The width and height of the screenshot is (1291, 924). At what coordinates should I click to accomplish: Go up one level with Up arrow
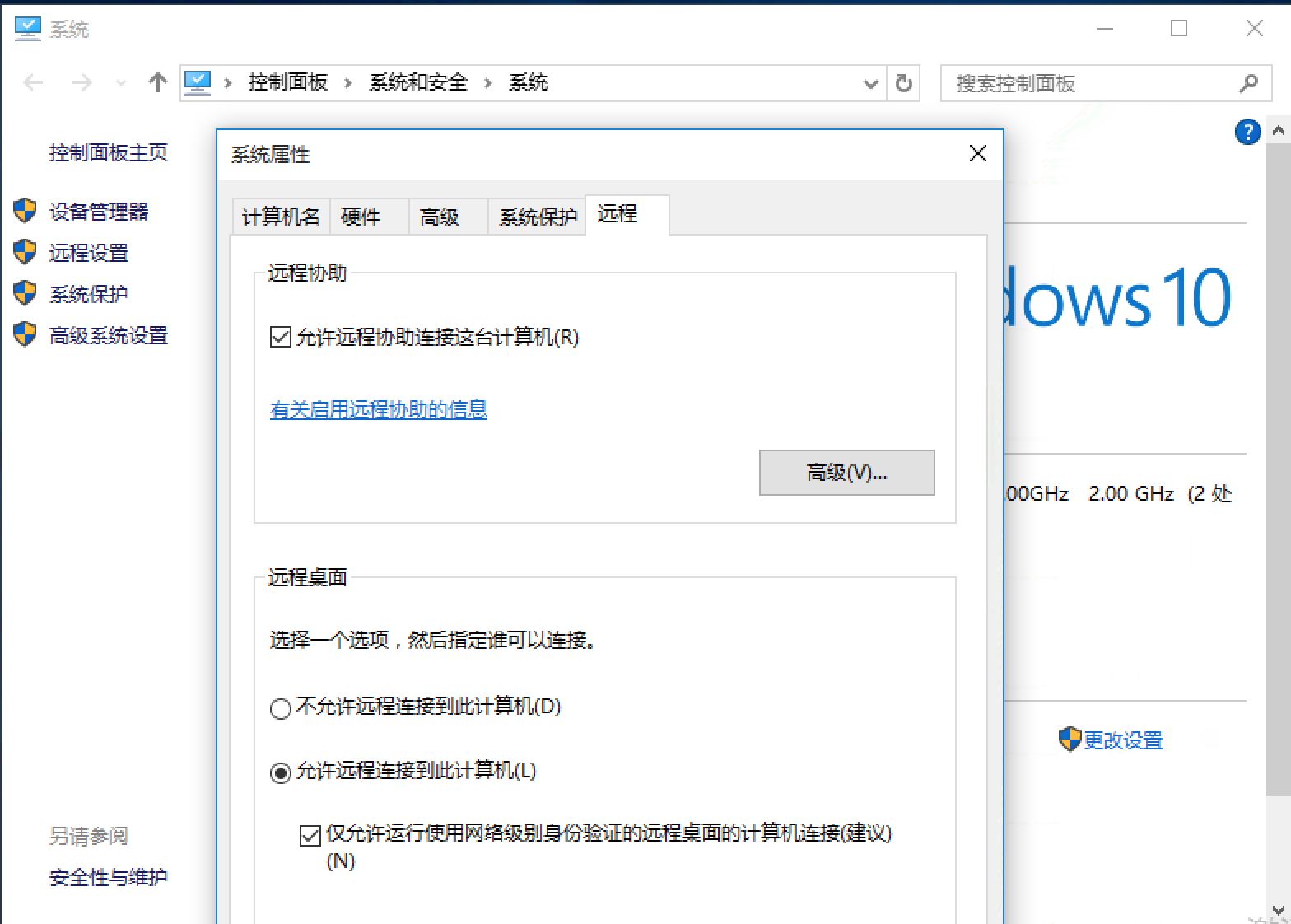(157, 82)
